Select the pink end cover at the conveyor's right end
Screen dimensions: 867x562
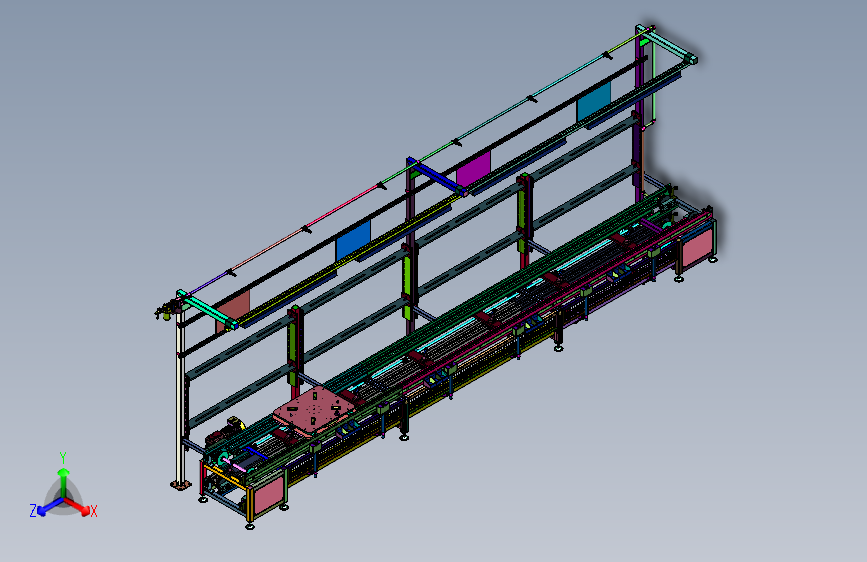pos(697,247)
